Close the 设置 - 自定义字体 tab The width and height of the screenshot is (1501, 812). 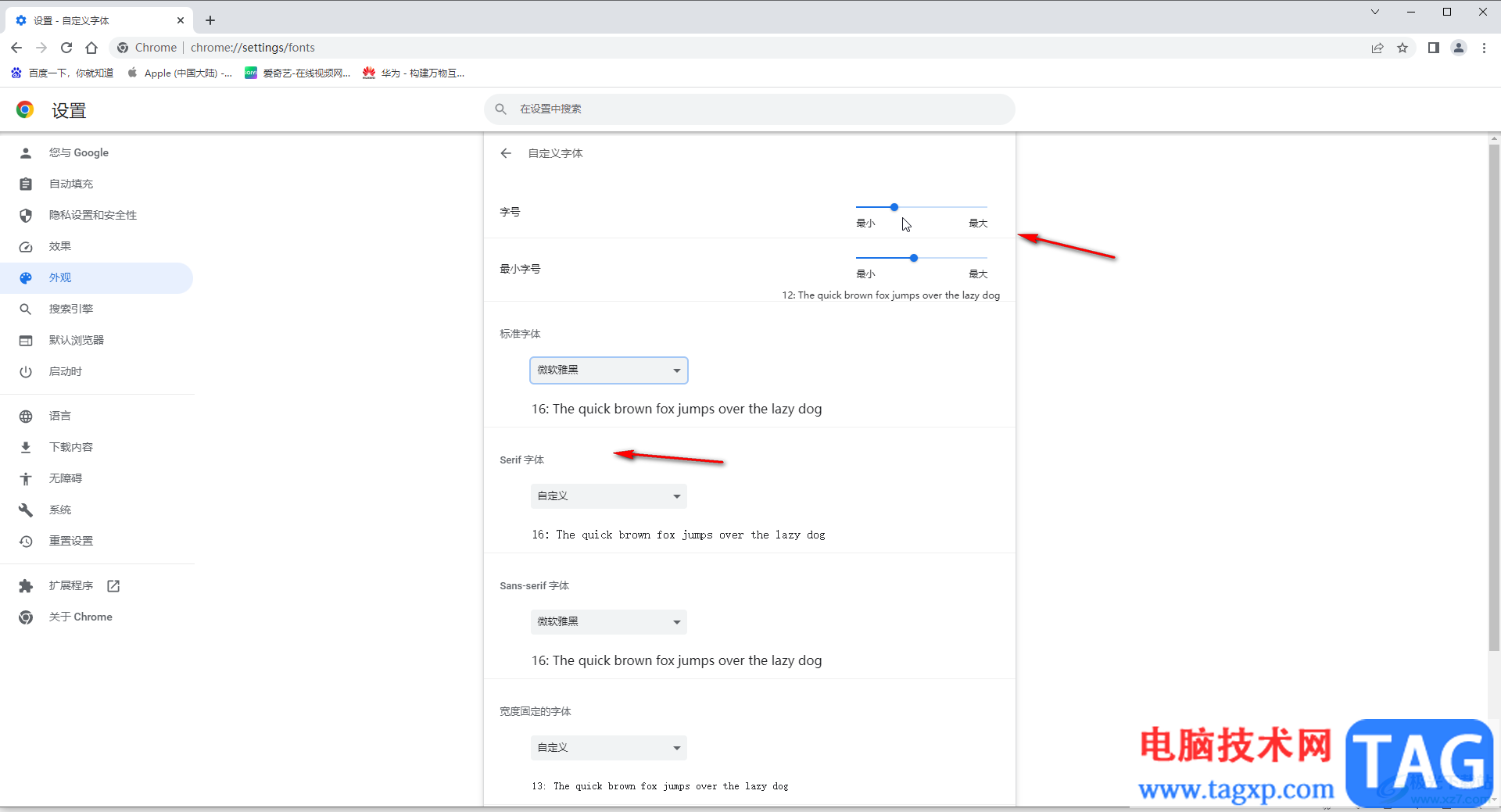point(181,20)
